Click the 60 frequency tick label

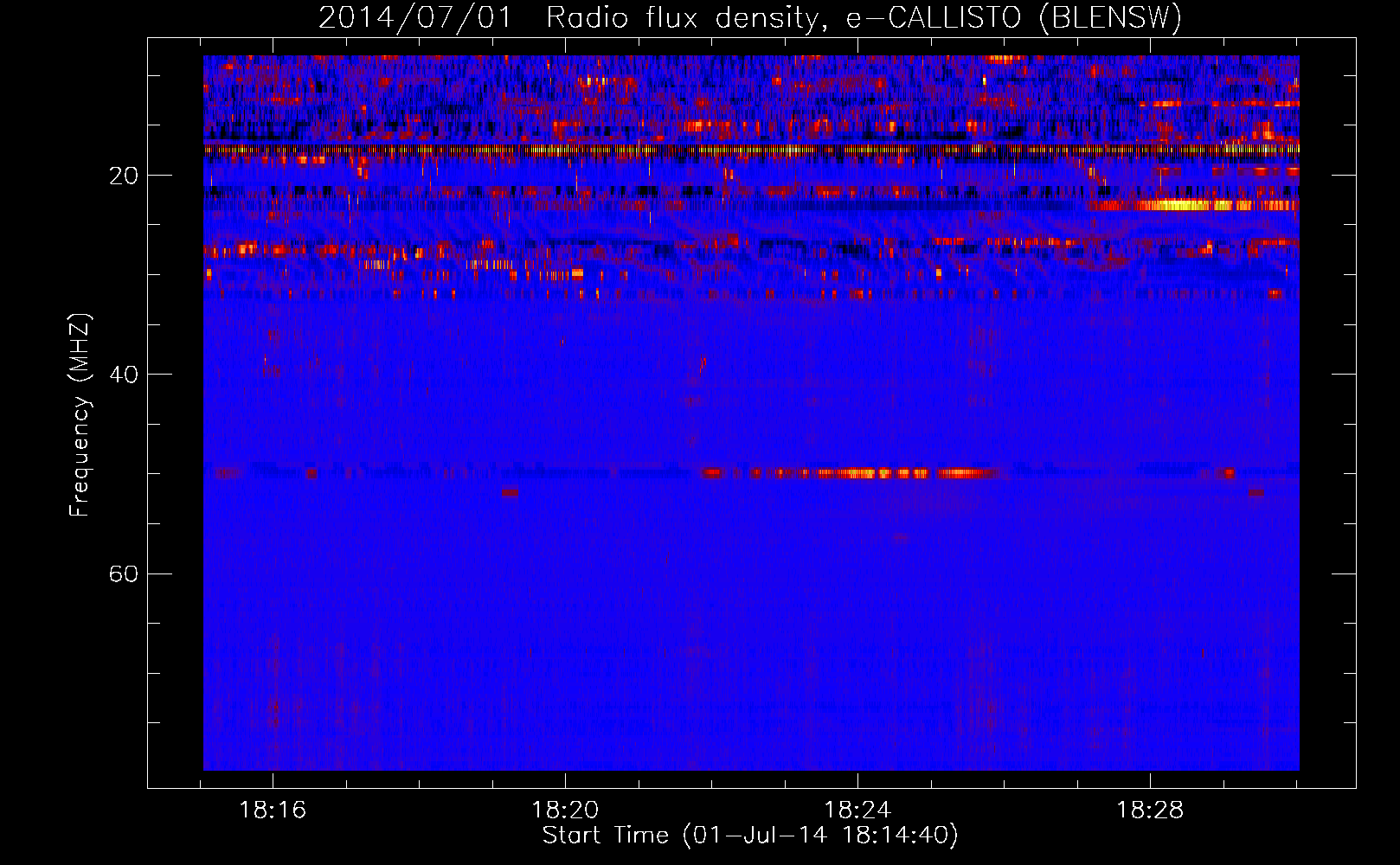click(x=123, y=573)
